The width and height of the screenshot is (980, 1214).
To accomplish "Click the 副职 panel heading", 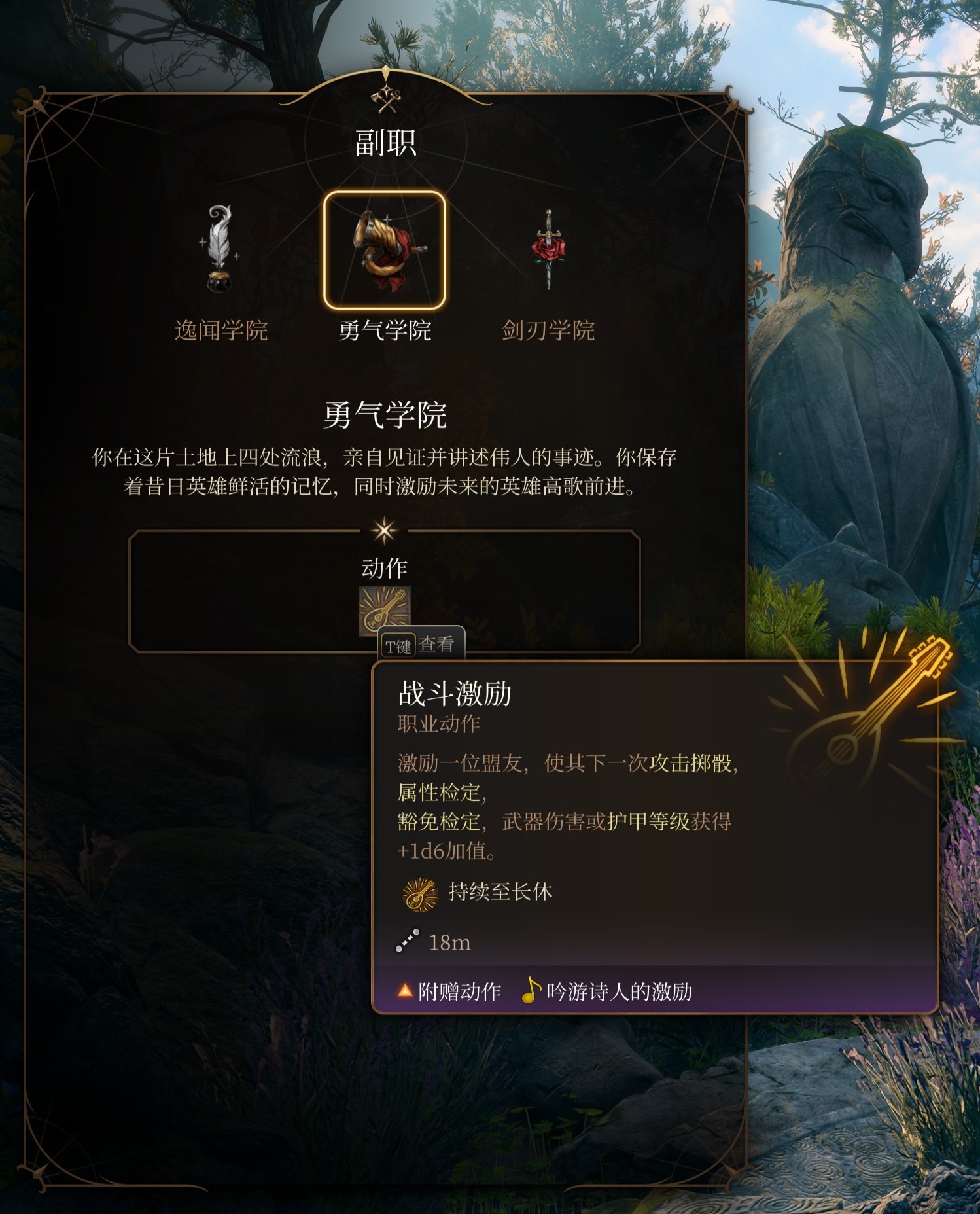I will tap(385, 143).
